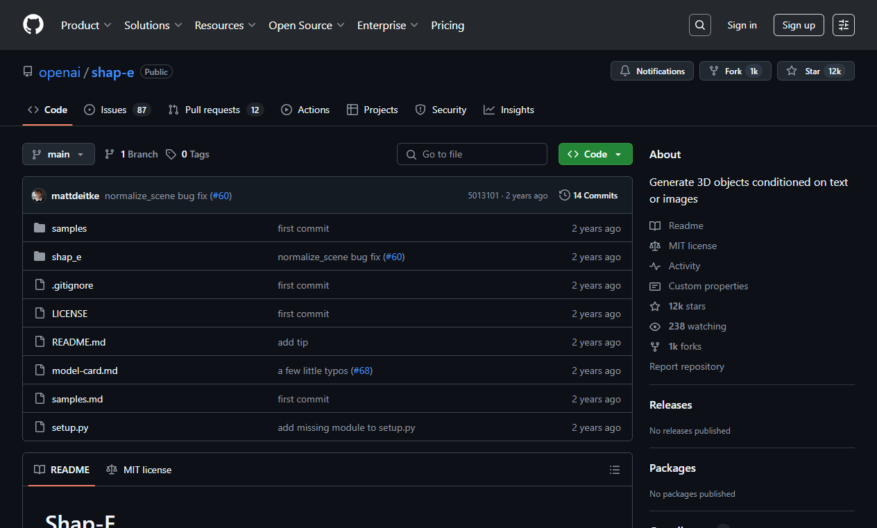This screenshot has width=877, height=528.
Task: Open appearance settings icon next to Sign up
Action: (843, 25)
